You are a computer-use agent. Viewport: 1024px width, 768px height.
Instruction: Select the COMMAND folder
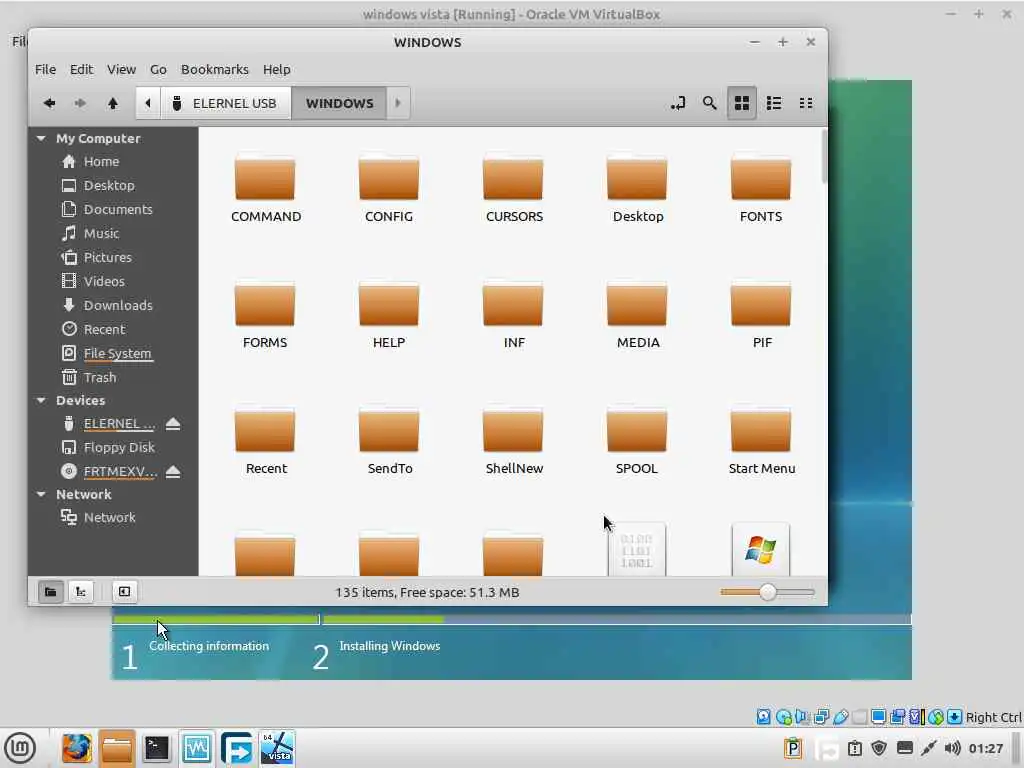pos(265,189)
